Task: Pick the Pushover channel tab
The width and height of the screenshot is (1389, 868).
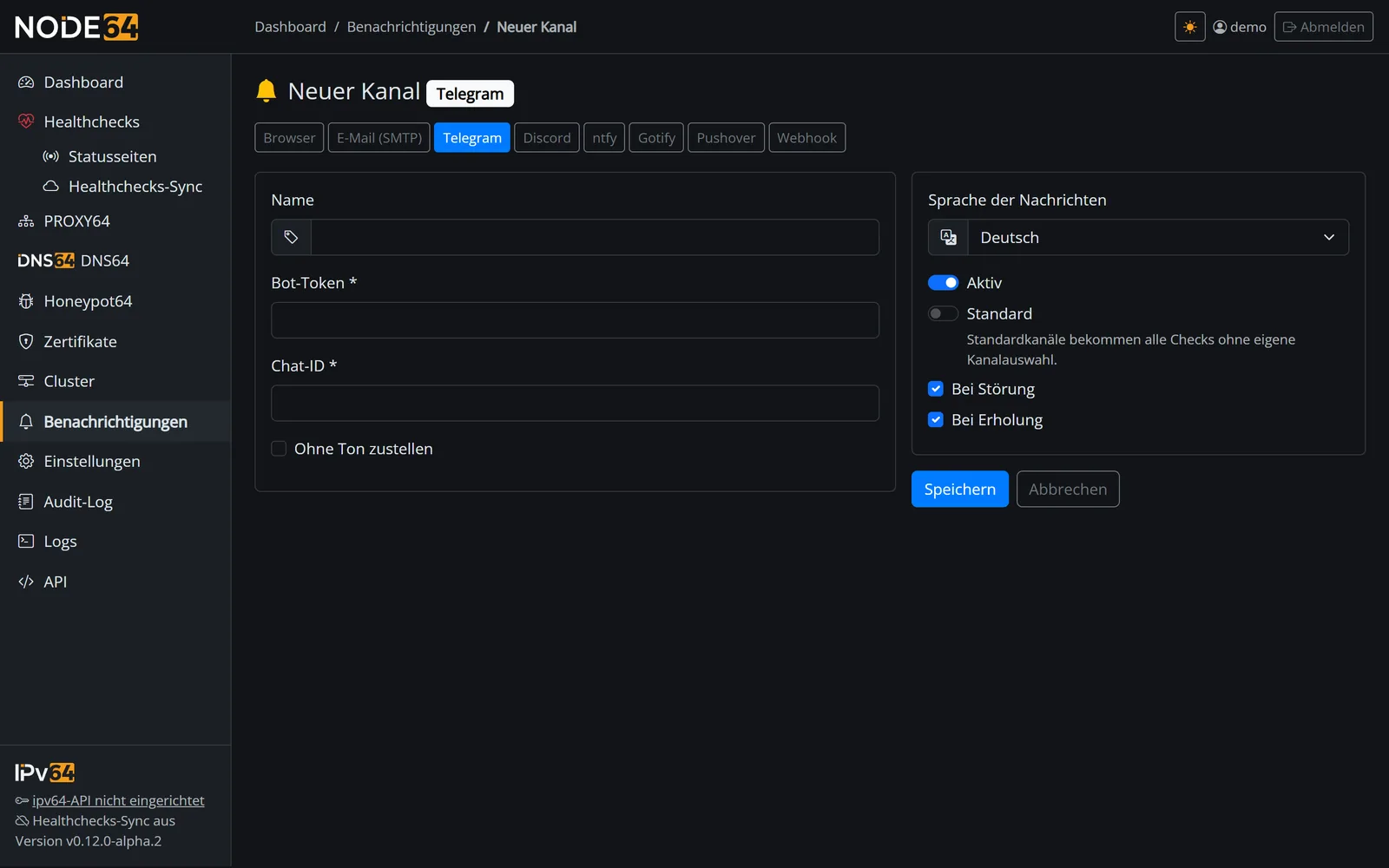Action: click(x=726, y=137)
